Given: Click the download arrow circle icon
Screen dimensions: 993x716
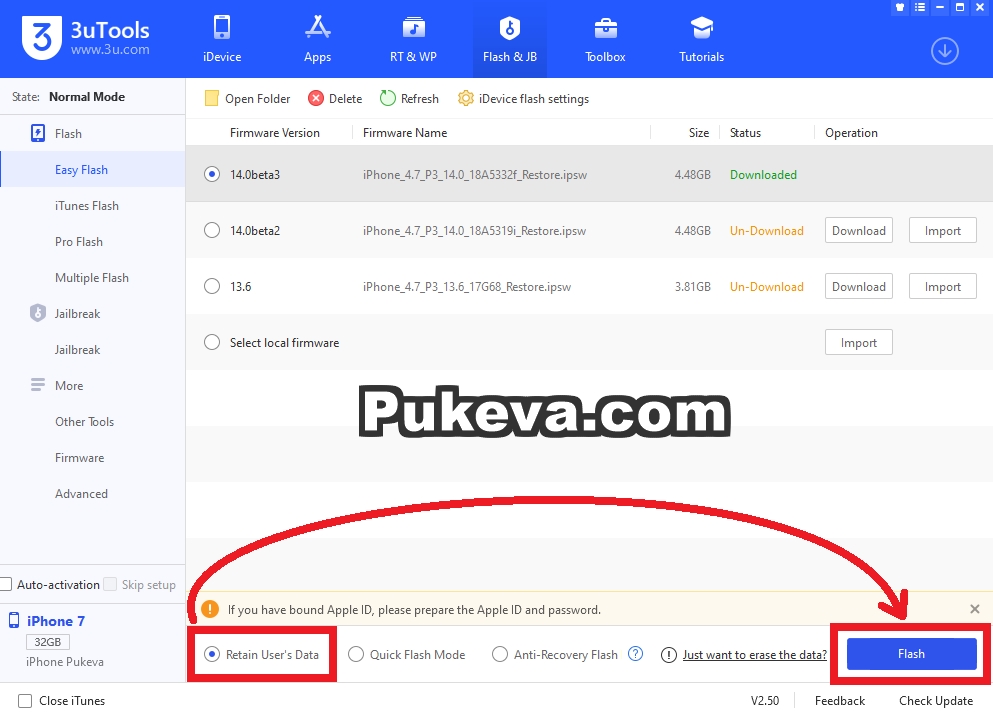Looking at the screenshot, I should (x=944, y=50).
